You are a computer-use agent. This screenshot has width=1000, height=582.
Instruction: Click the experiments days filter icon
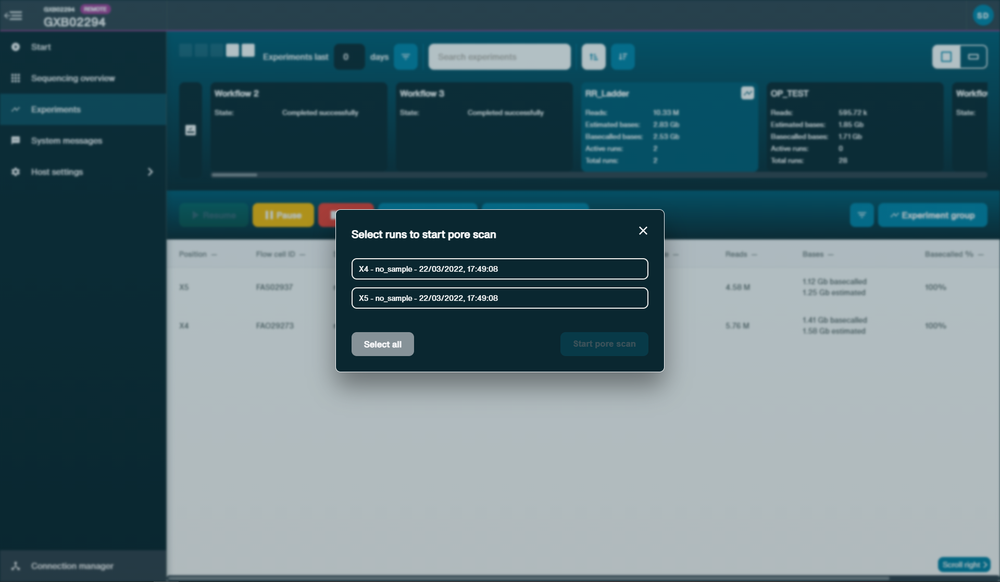(406, 57)
